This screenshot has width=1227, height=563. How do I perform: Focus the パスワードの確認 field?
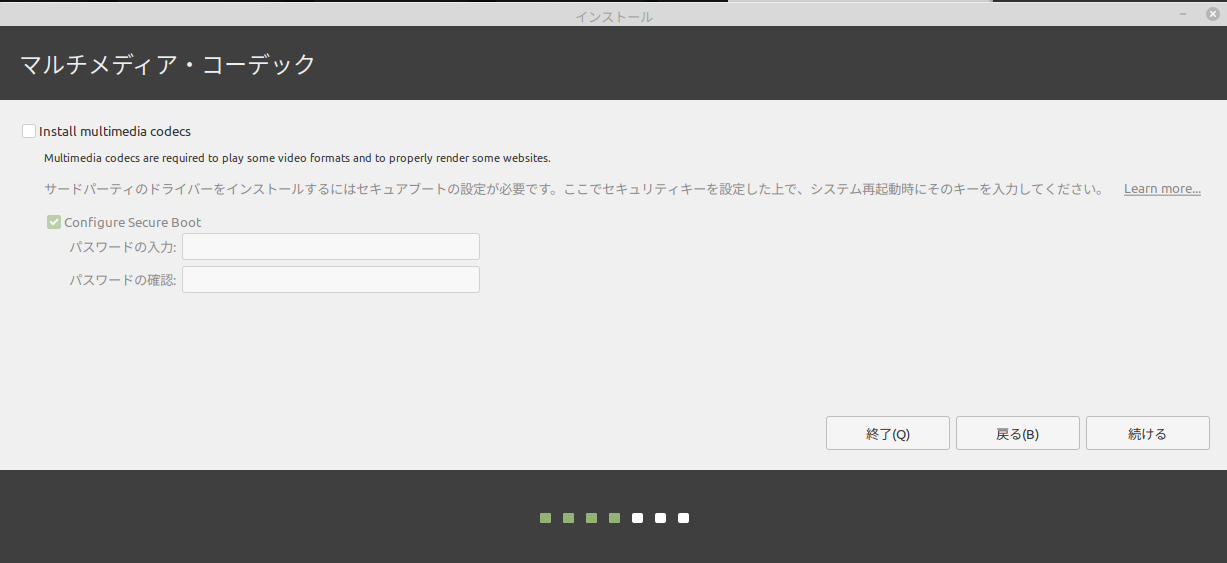(331, 280)
